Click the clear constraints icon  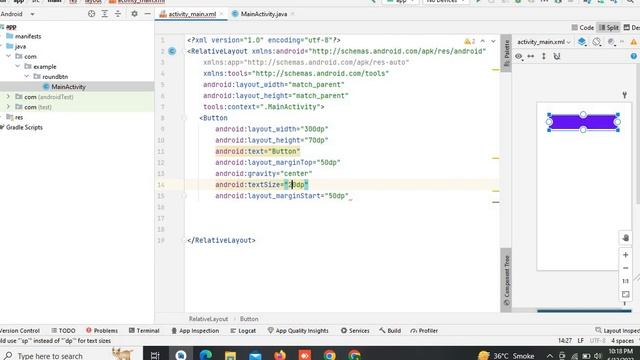tap(557, 56)
